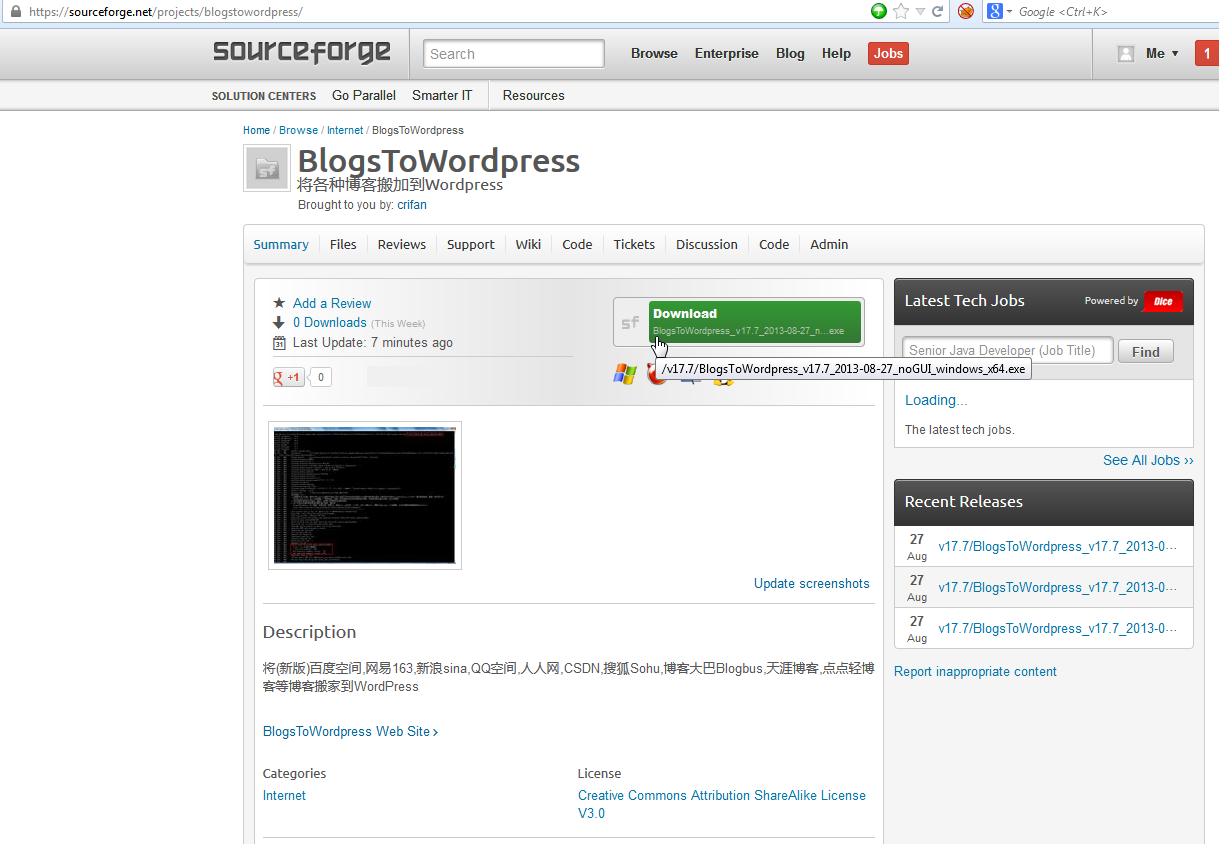Click the Add a Review link

click(332, 303)
